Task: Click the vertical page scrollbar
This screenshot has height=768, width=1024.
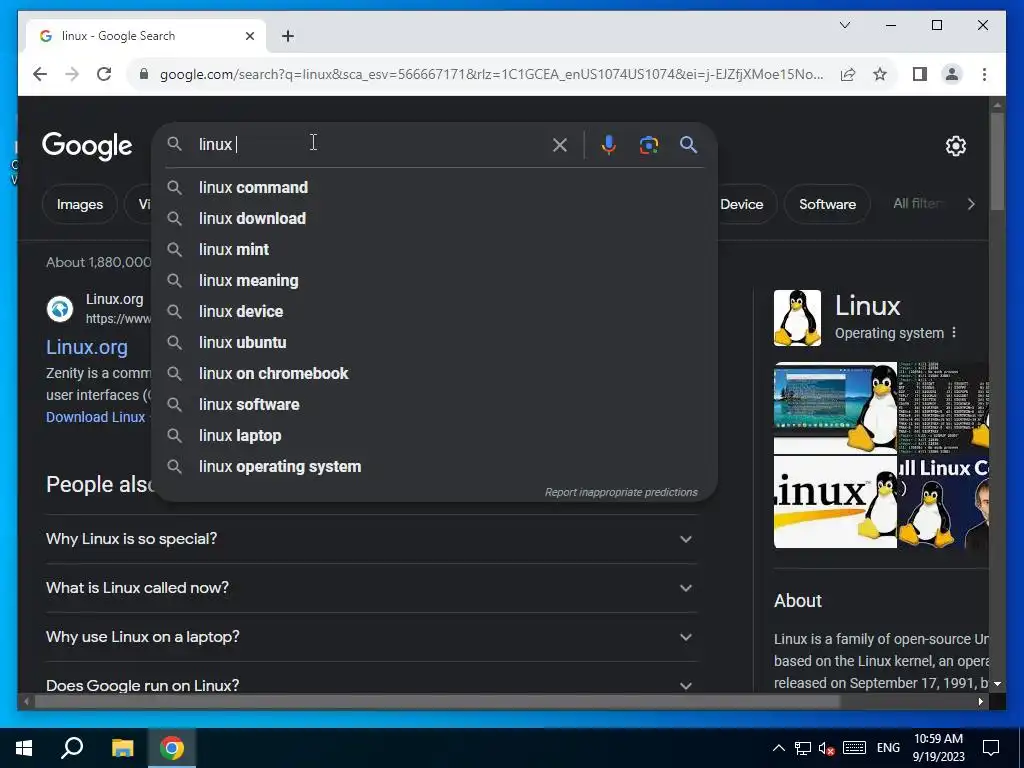Action: (997, 161)
